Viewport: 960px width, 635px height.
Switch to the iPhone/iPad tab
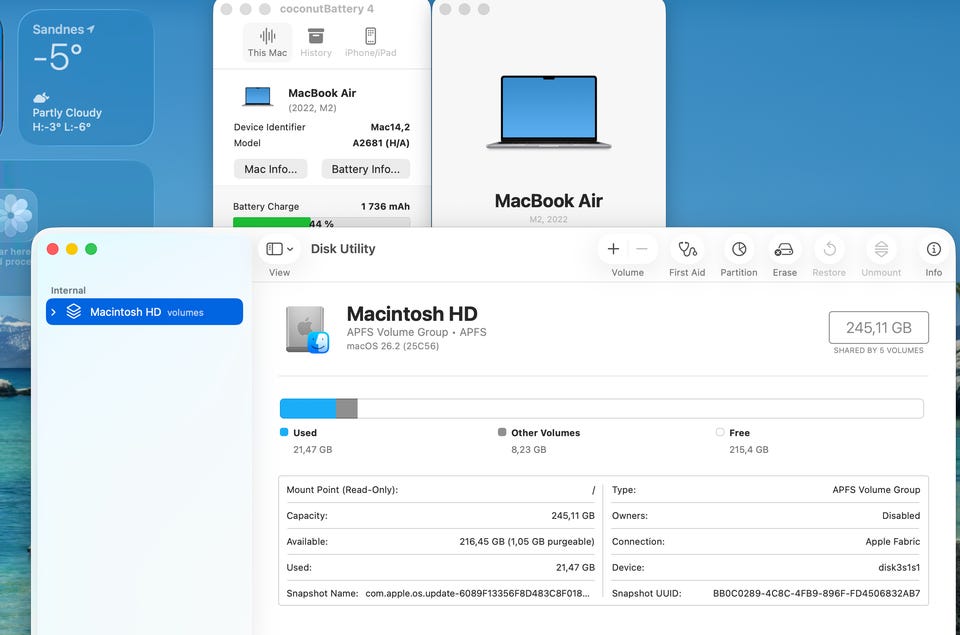click(x=370, y=42)
